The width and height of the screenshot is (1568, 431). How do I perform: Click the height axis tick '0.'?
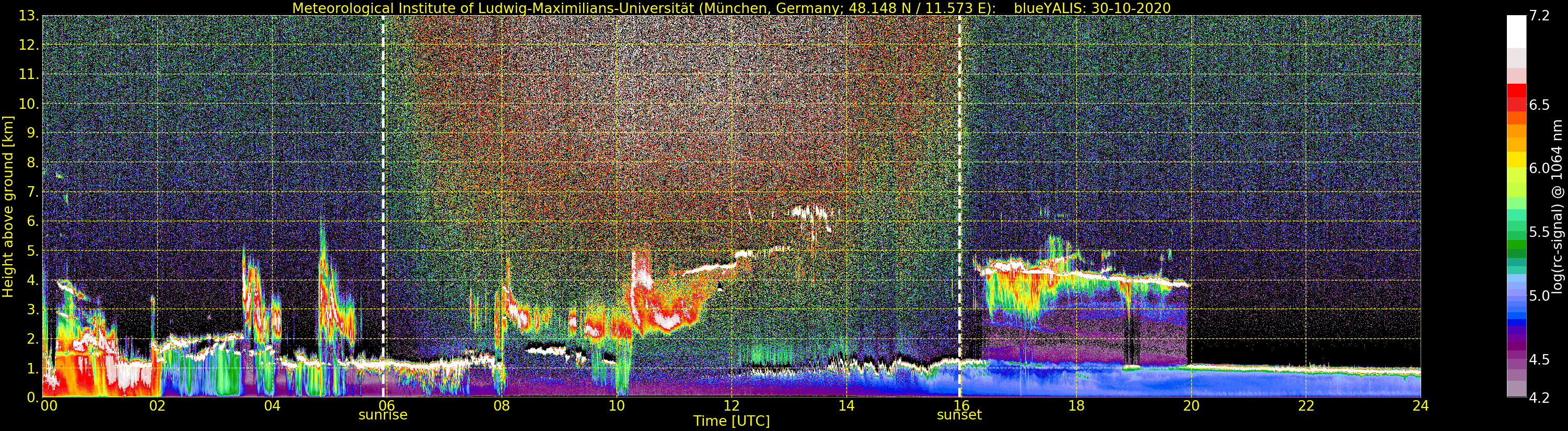click(33, 397)
